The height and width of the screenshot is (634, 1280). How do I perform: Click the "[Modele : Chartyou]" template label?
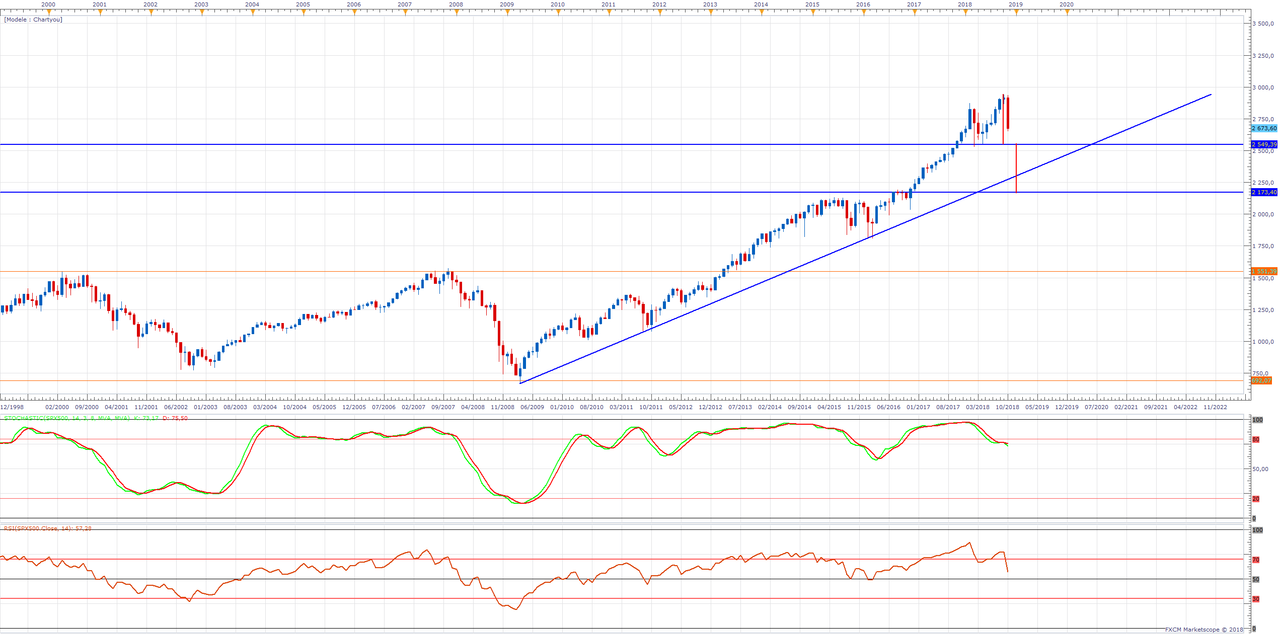pos(33,19)
